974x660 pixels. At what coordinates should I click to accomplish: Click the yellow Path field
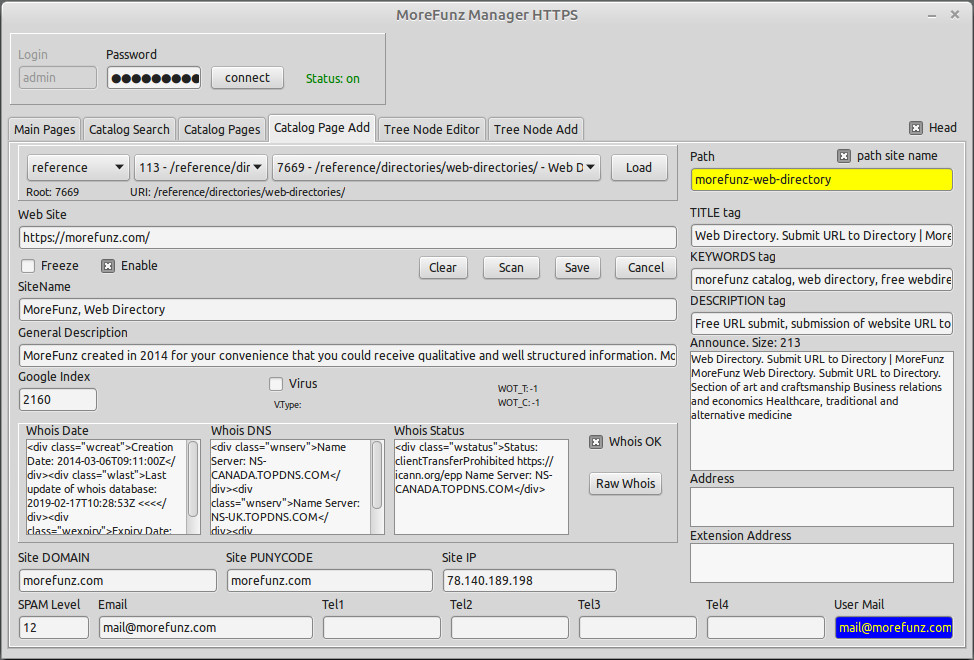click(822, 180)
